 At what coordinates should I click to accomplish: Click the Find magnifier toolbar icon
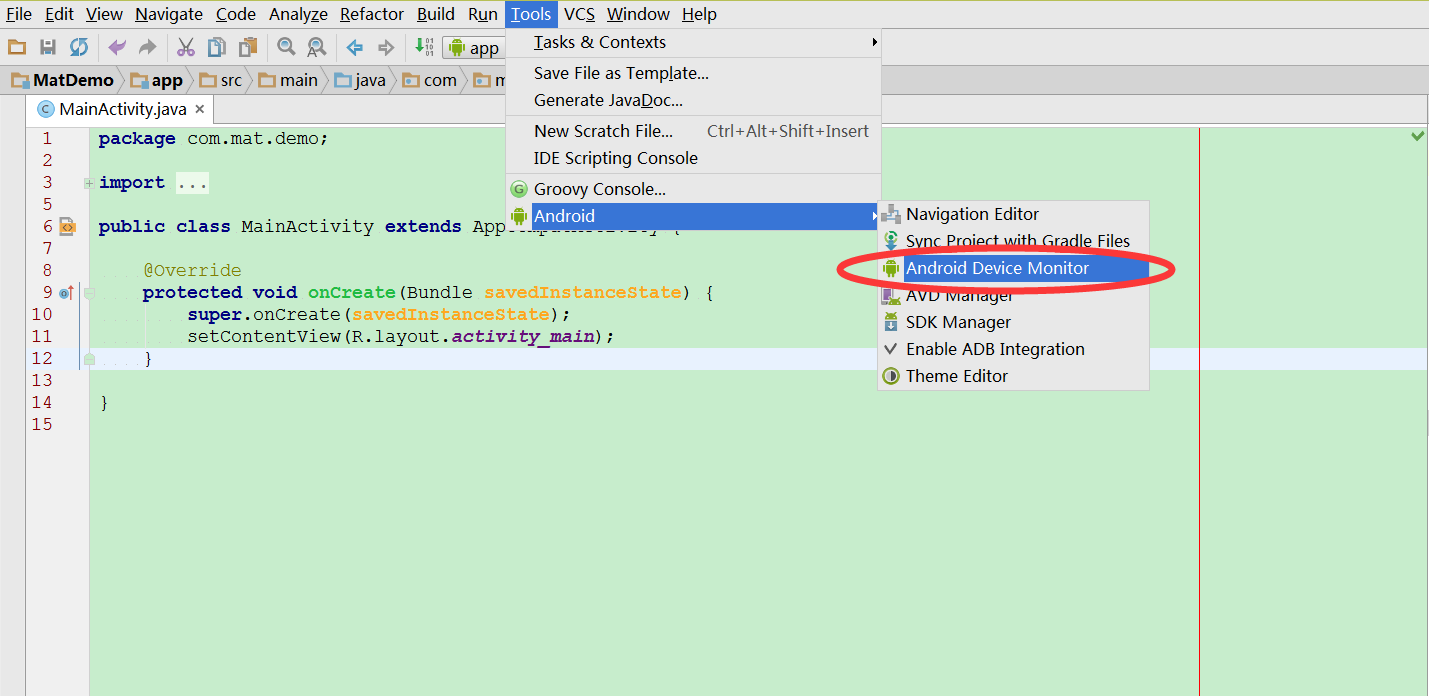coord(286,47)
